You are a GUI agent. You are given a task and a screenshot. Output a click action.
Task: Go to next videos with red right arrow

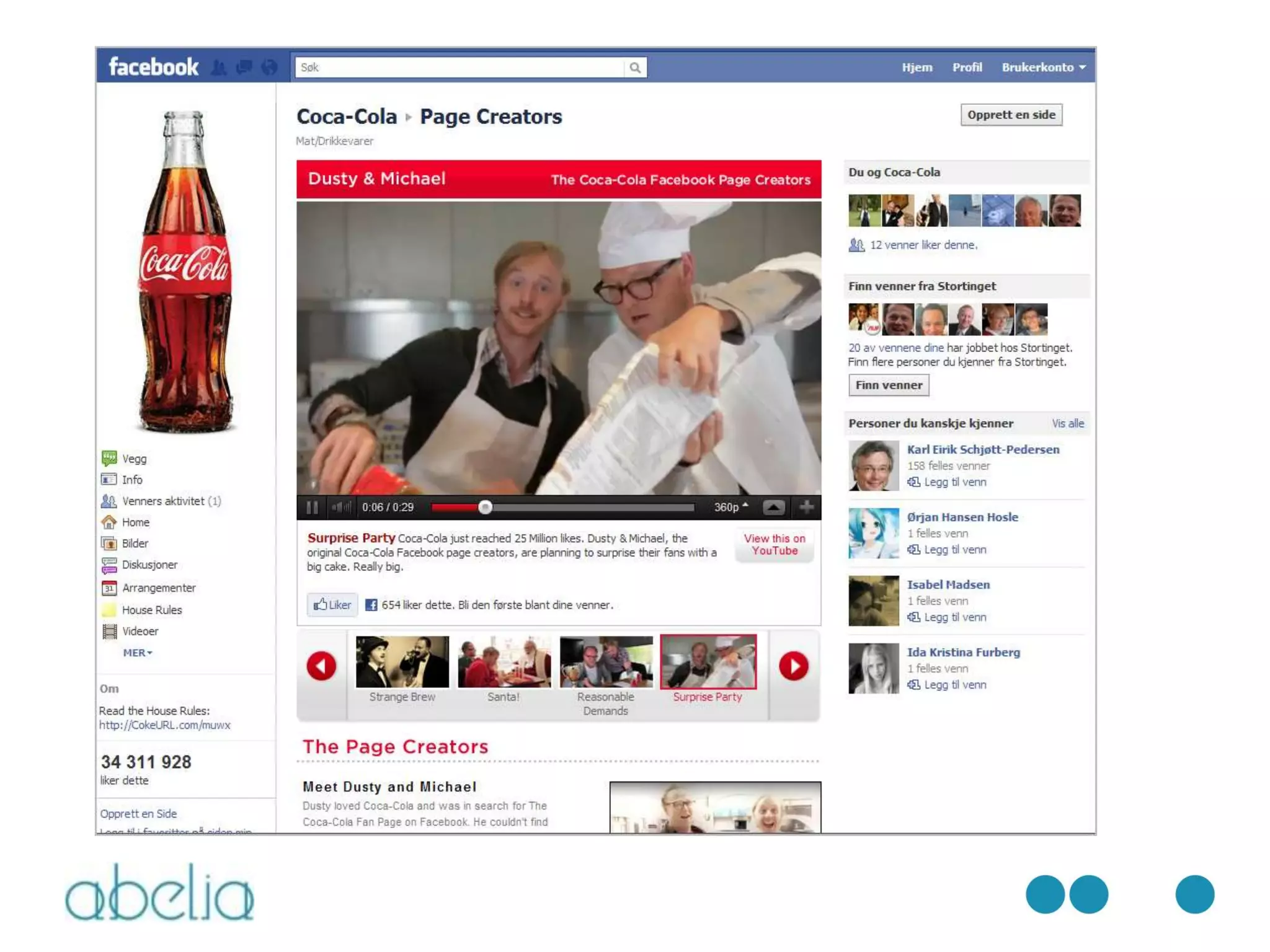pyautogui.click(x=794, y=666)
